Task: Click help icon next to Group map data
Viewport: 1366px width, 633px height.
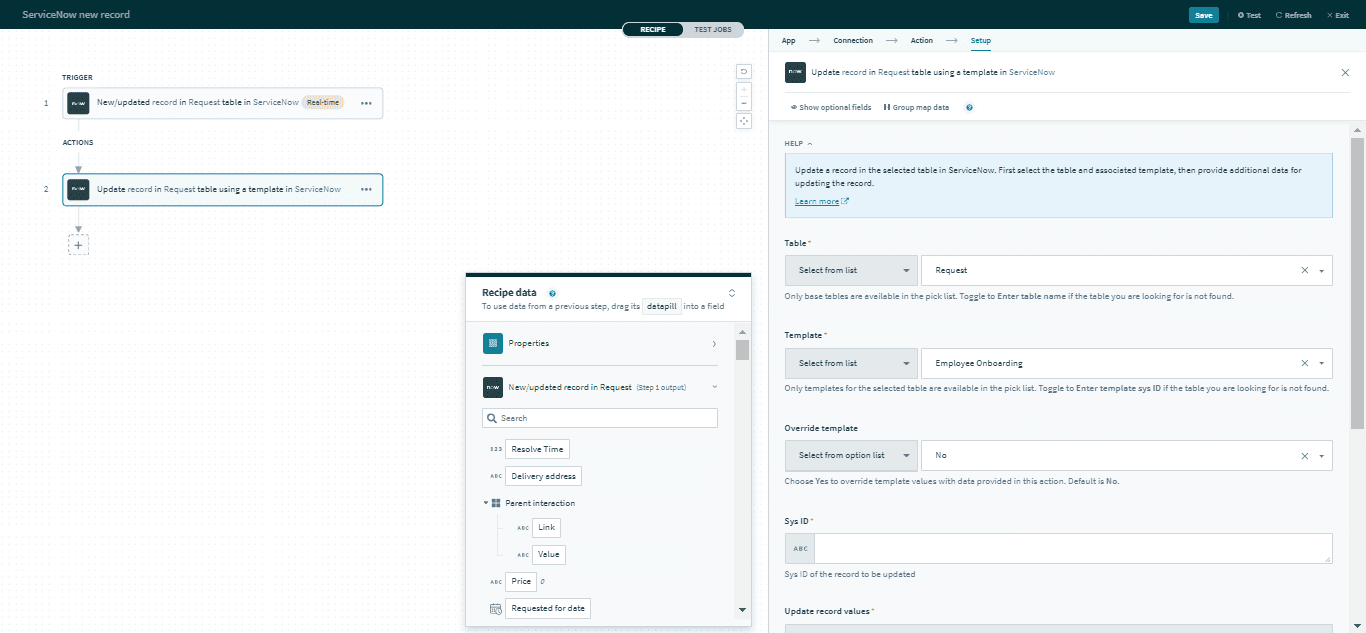Action: pyautogui.click(x=969, y=108)
